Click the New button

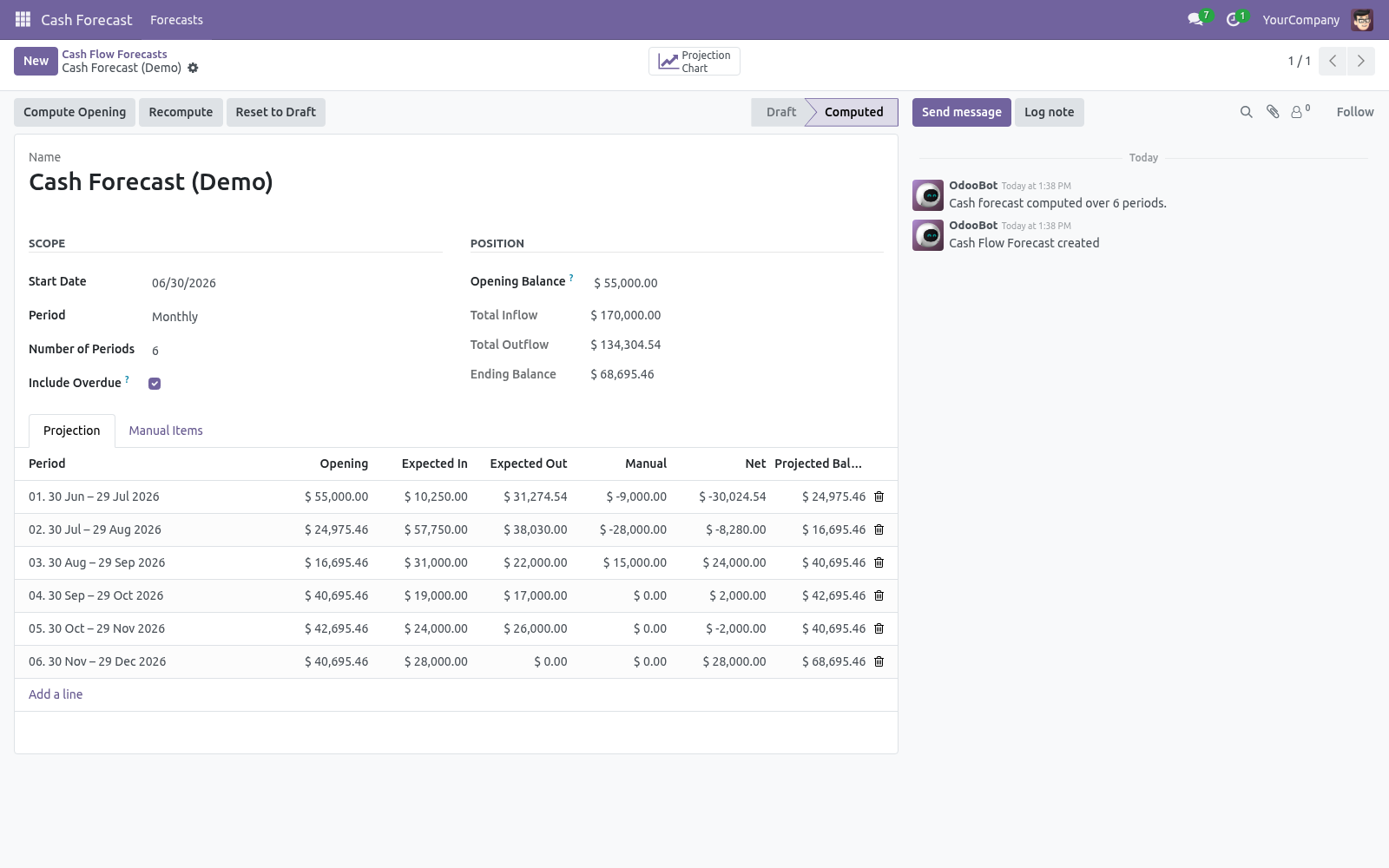click(x=36, y=61)
